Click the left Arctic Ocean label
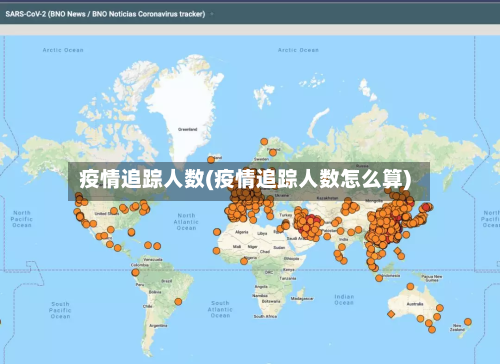Screen dimensions: 500x364 click(x=63, y=50)
